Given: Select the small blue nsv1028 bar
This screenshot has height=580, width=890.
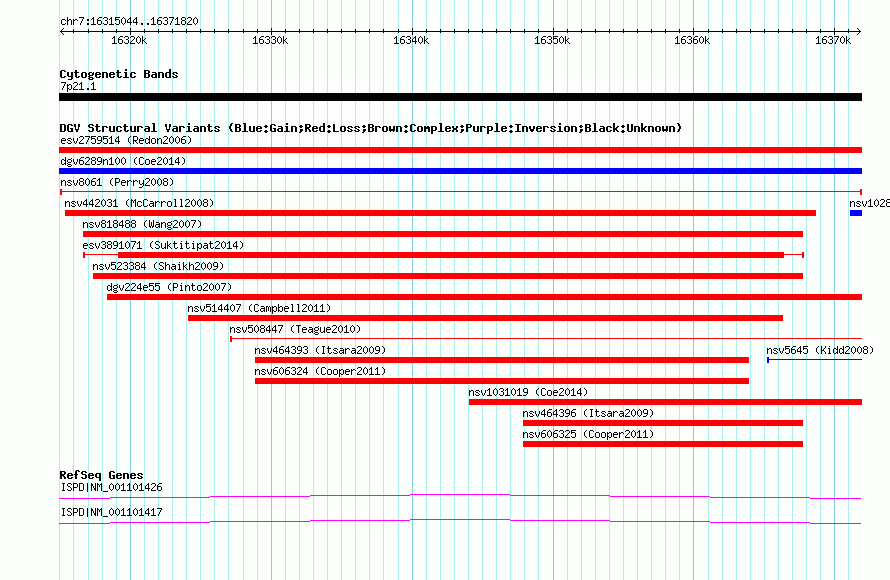Looking at the screenshot, I should pos(856,213).
